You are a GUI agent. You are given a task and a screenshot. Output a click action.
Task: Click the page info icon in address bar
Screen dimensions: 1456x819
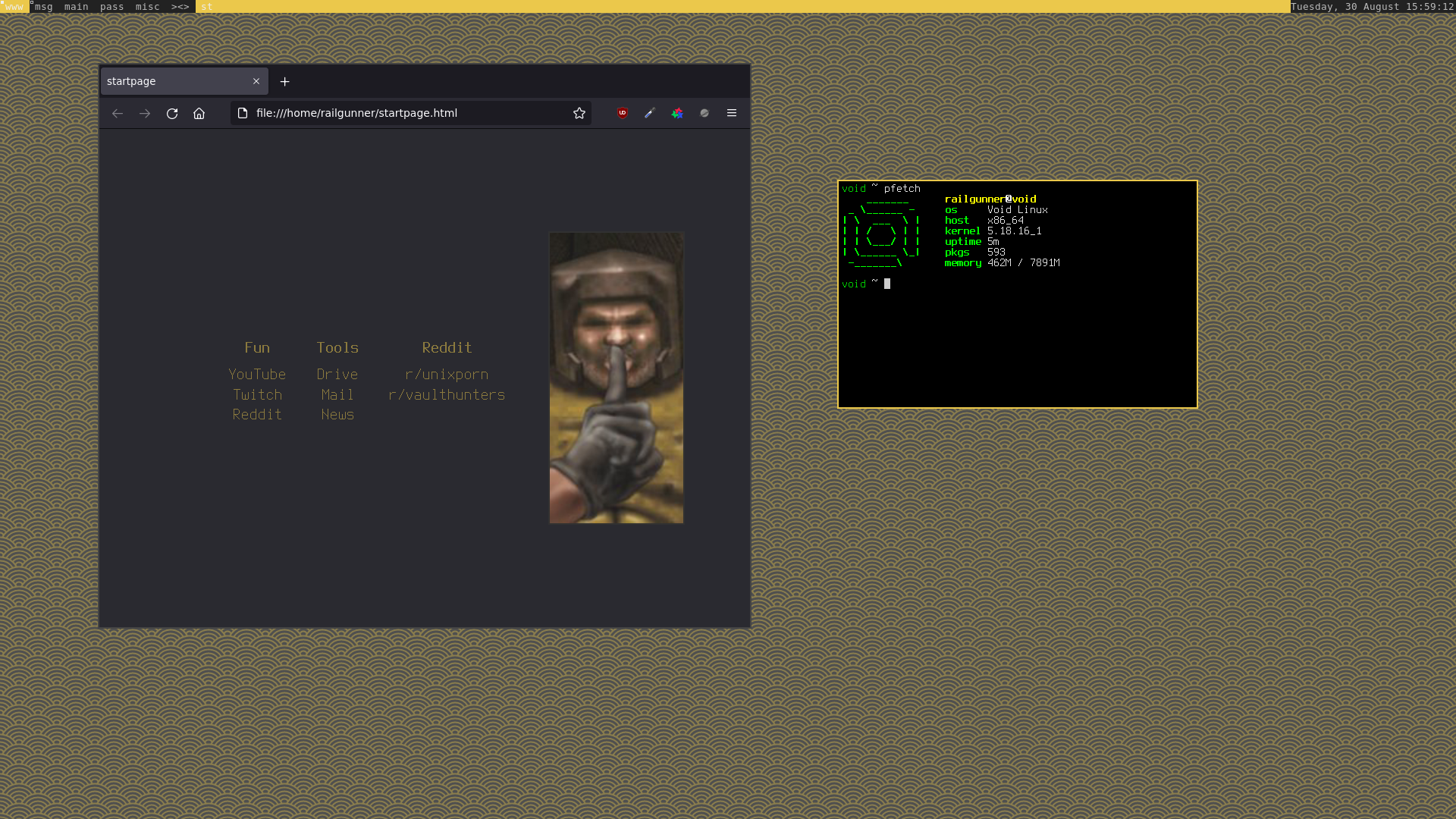(243, 112)
